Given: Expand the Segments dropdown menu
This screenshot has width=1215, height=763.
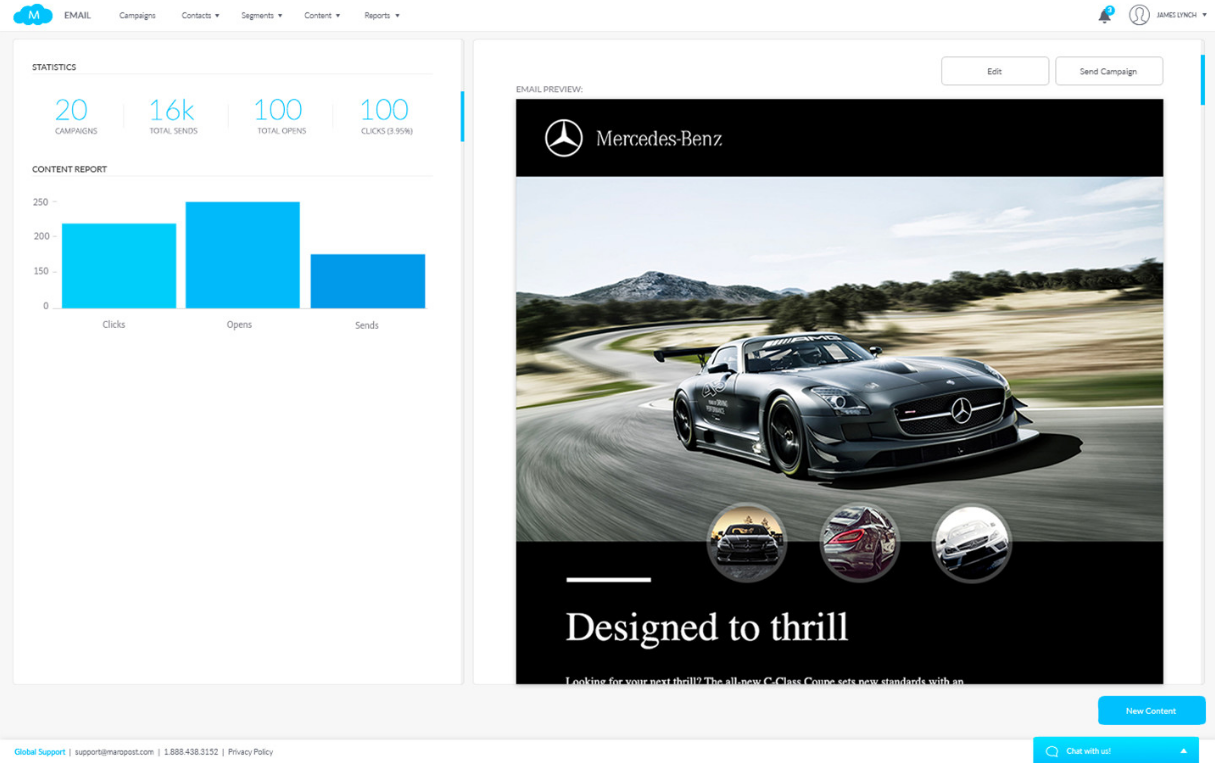Looking at the screenshot, I should coord(261,16).
